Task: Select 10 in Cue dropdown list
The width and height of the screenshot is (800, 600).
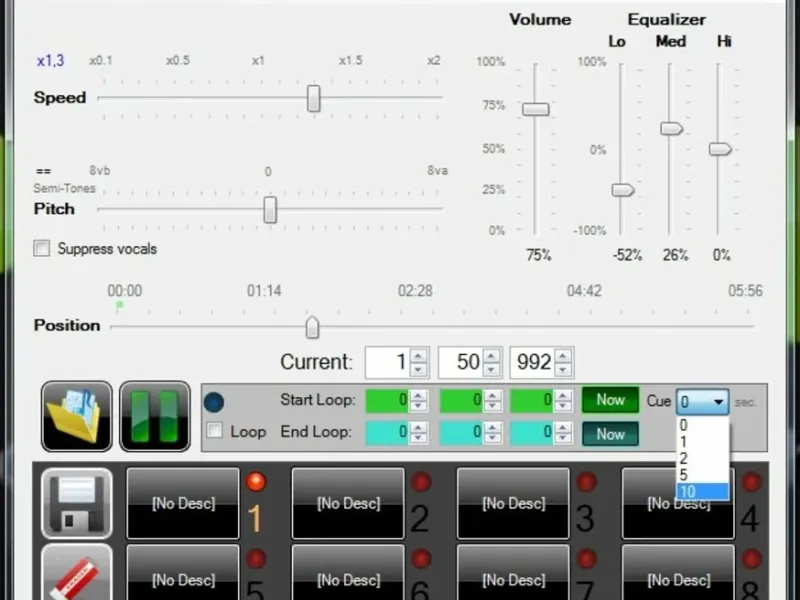Action: (x=703, y=491)
